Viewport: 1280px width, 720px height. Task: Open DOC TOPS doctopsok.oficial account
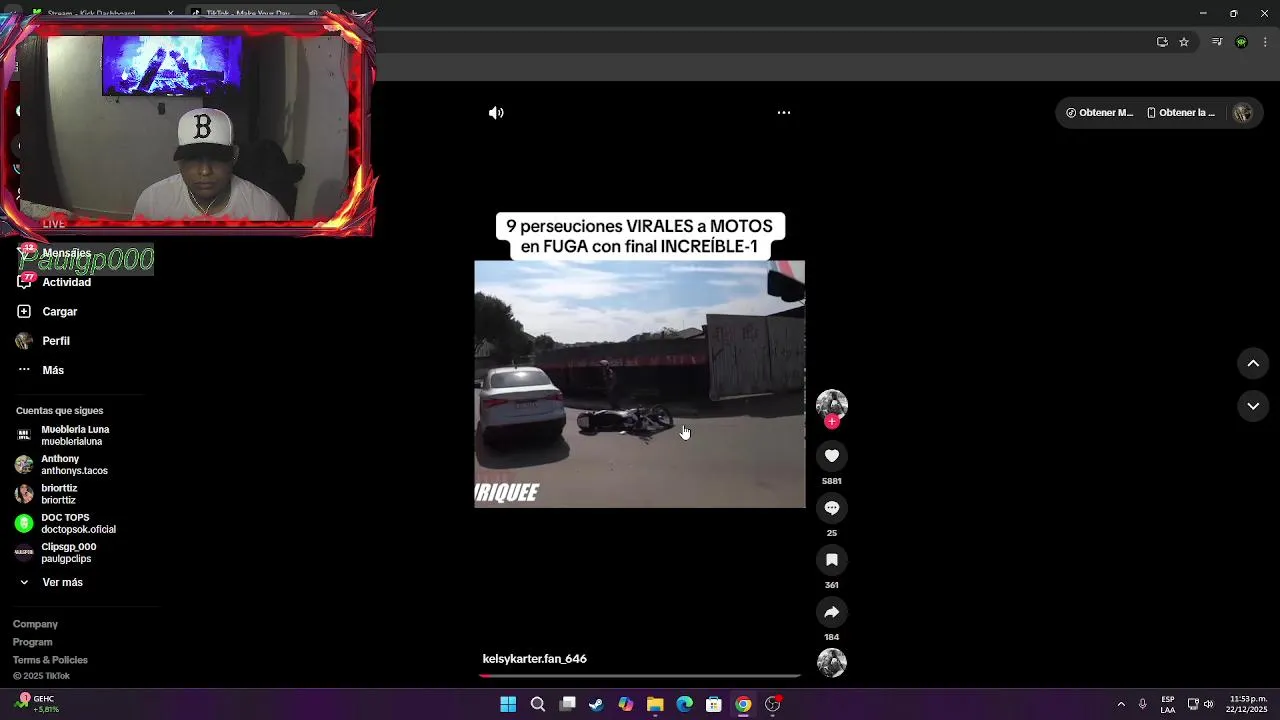[65, 523]
